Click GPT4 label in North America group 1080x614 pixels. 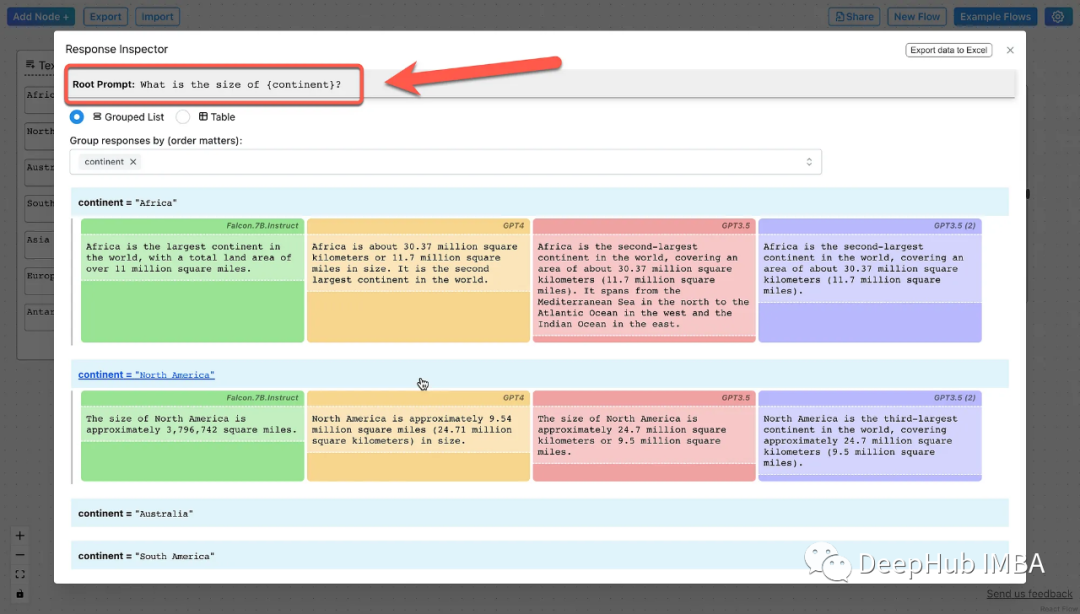(x=513, y=398)
